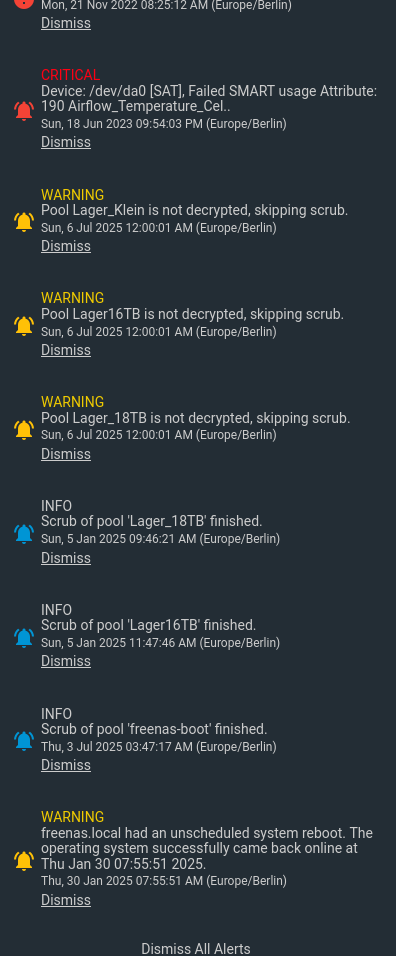The image size is (396, 956).
Task: Dismiss the freenas-boot scrub finished info
Action: (66, 765)
